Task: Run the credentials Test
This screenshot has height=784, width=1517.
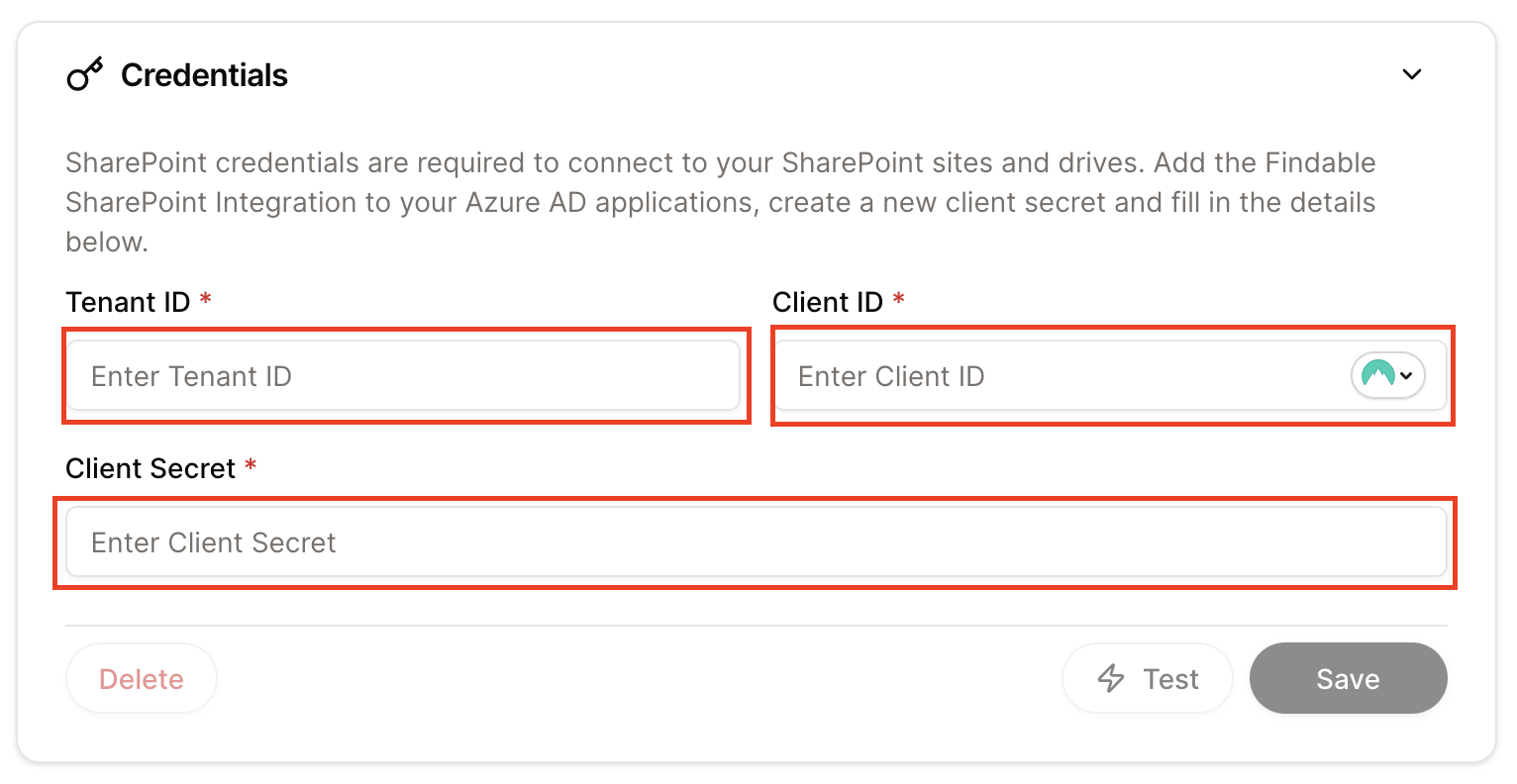Action: 1147,678
